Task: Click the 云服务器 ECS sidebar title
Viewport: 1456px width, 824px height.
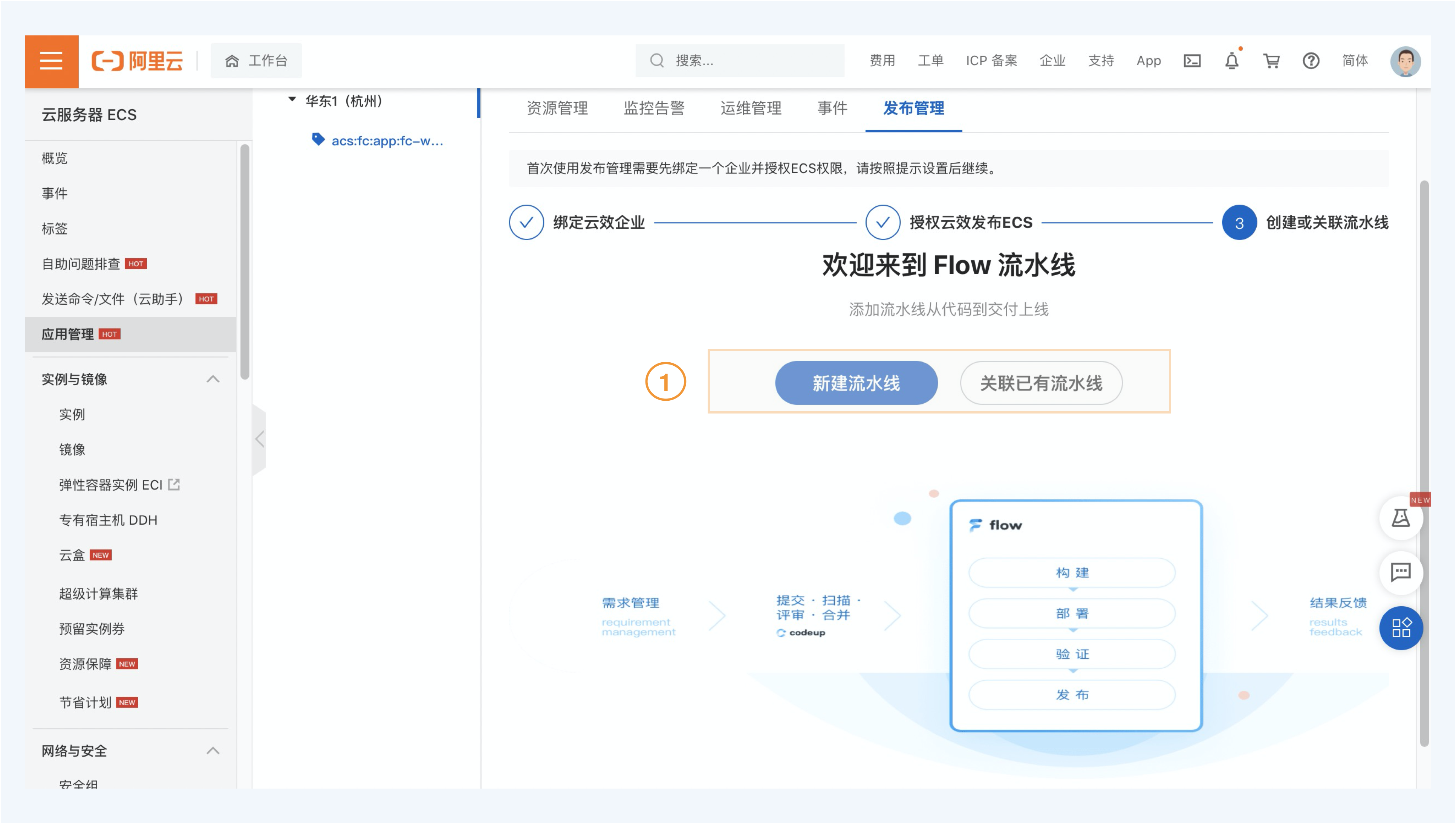Action: [x=89, y=115]
